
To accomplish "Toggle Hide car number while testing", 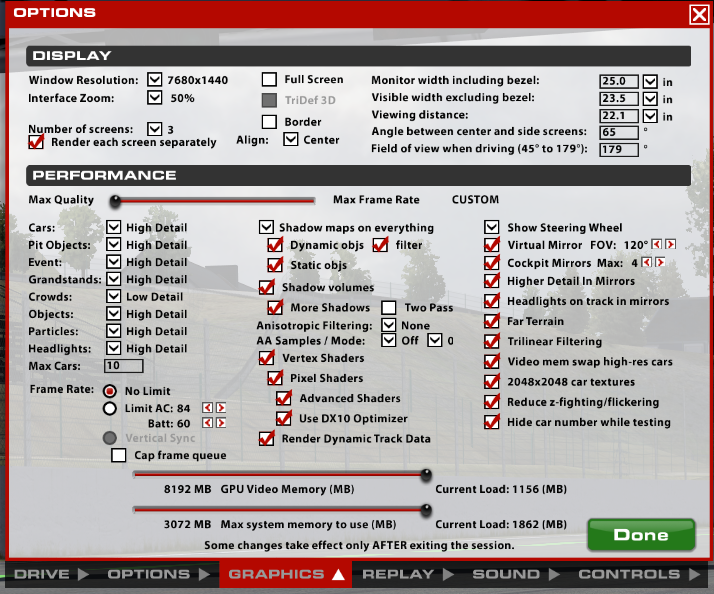I will (x=492, y=422).
